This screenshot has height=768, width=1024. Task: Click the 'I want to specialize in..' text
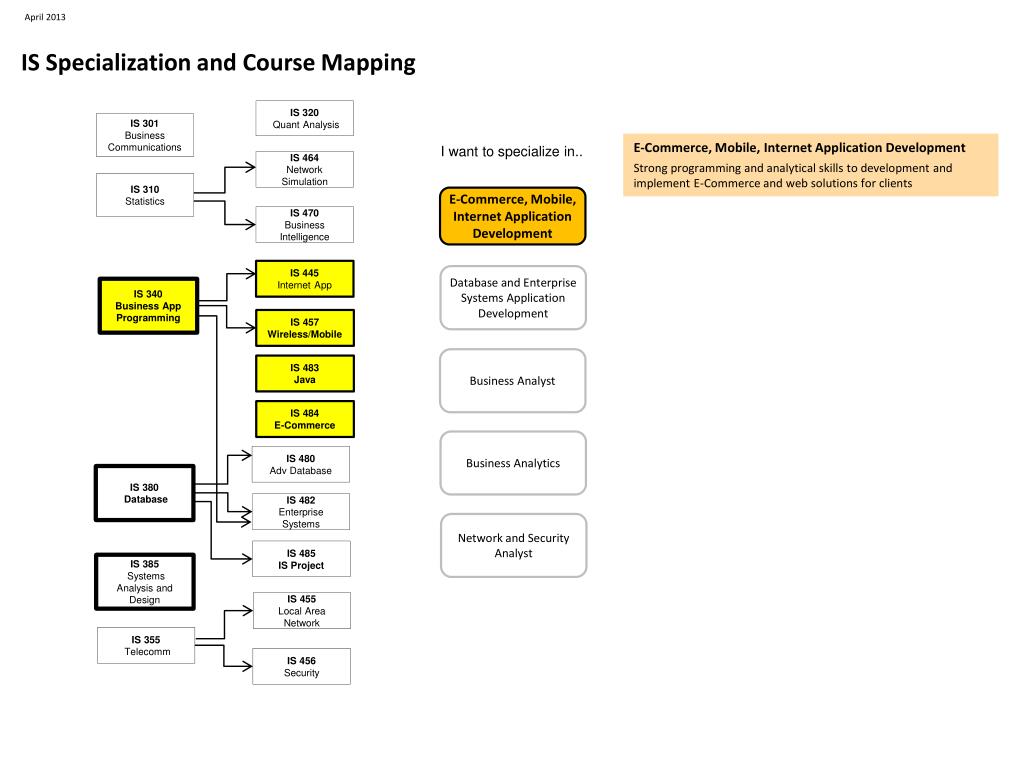pos(511,152)
